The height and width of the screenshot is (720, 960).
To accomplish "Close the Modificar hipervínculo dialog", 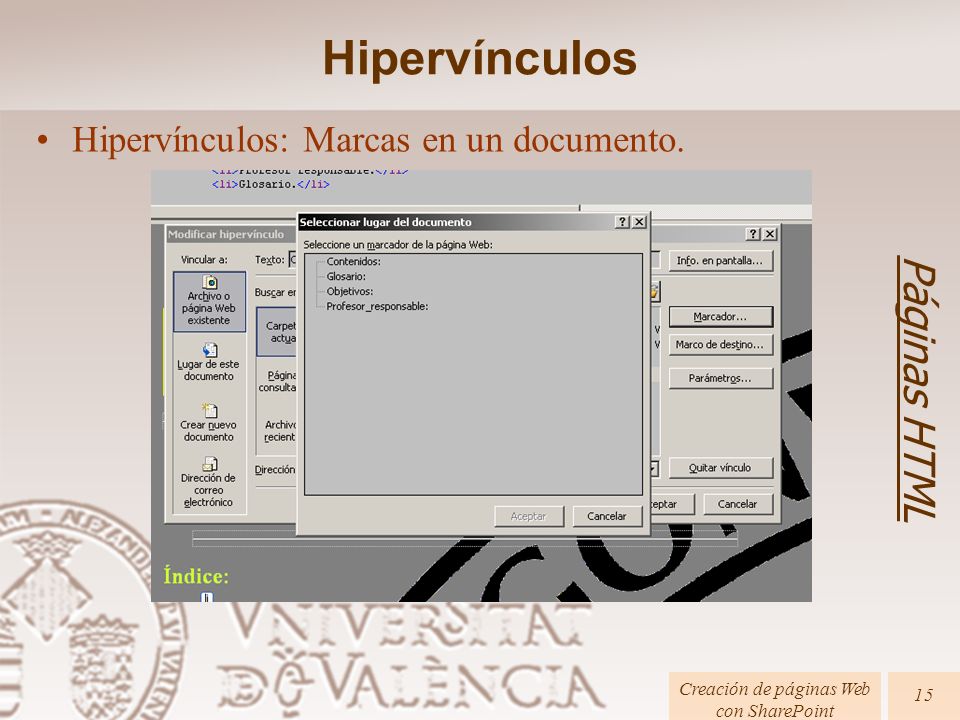I will pyautogui.click(x=770, y=234).
